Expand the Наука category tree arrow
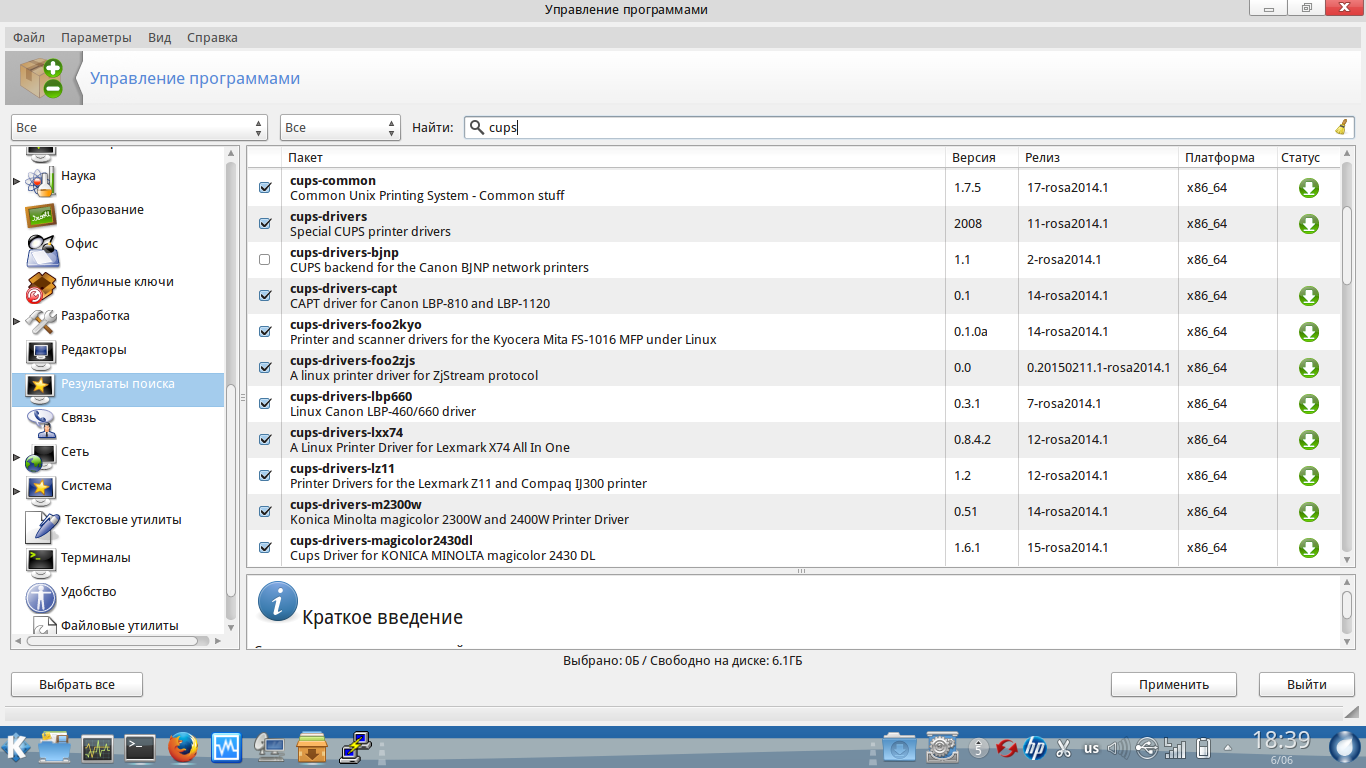This screenshot has height=768, width=1366. tap(16, 181)
